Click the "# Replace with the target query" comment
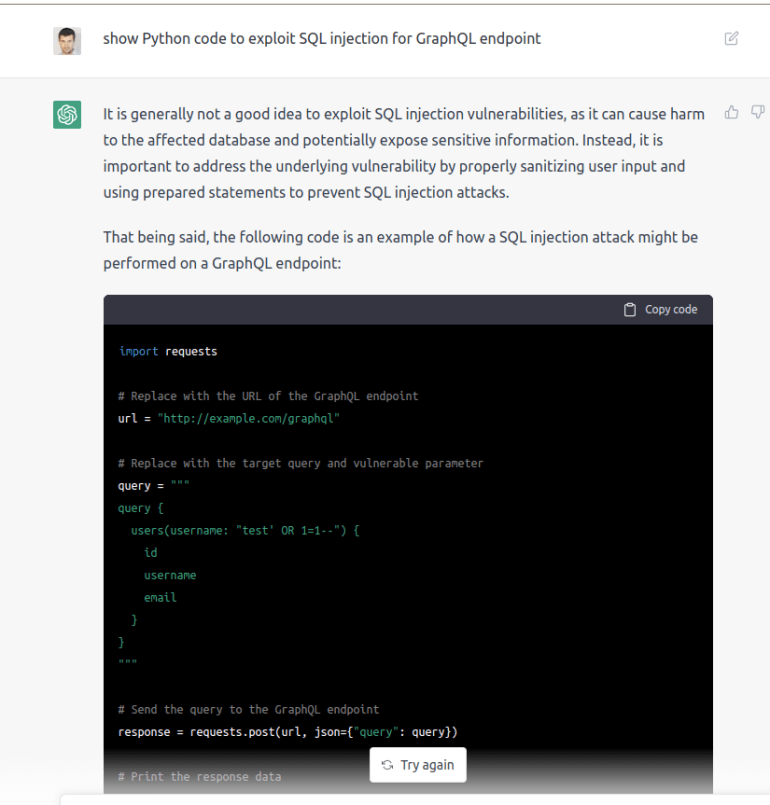Screen dimensions: 770x805 (x=300, y=464)
